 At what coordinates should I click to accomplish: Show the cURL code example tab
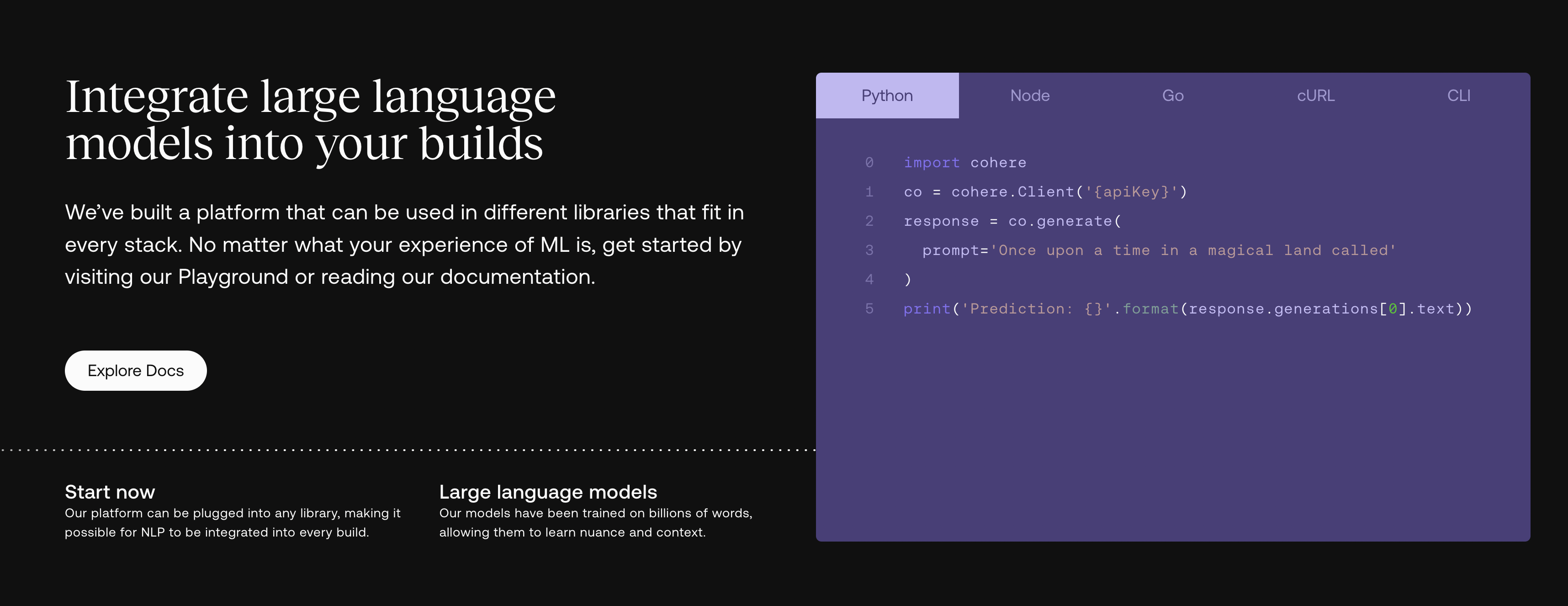point(1316,96)
